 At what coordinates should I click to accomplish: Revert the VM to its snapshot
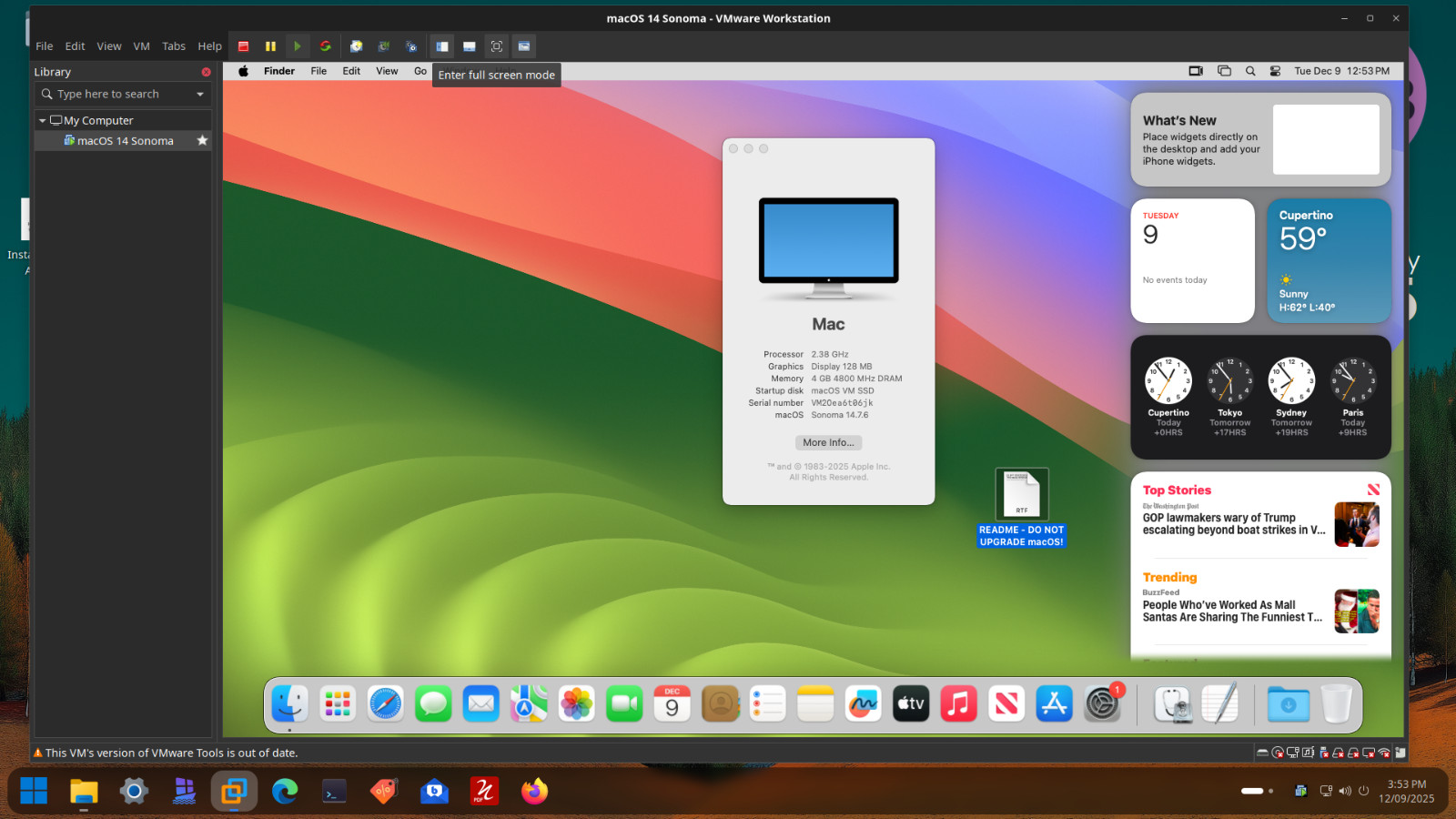384,46
